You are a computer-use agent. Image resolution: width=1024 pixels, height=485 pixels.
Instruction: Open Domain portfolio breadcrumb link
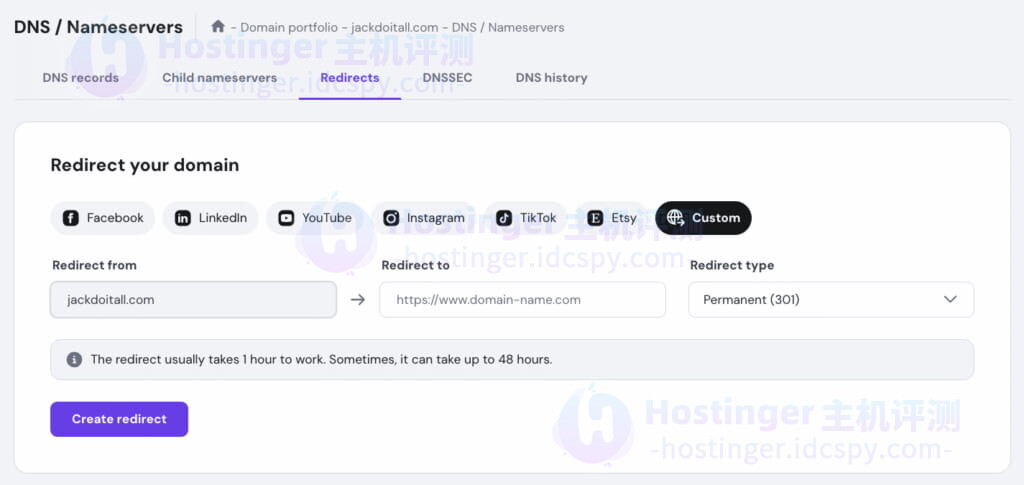click(289, 27)
